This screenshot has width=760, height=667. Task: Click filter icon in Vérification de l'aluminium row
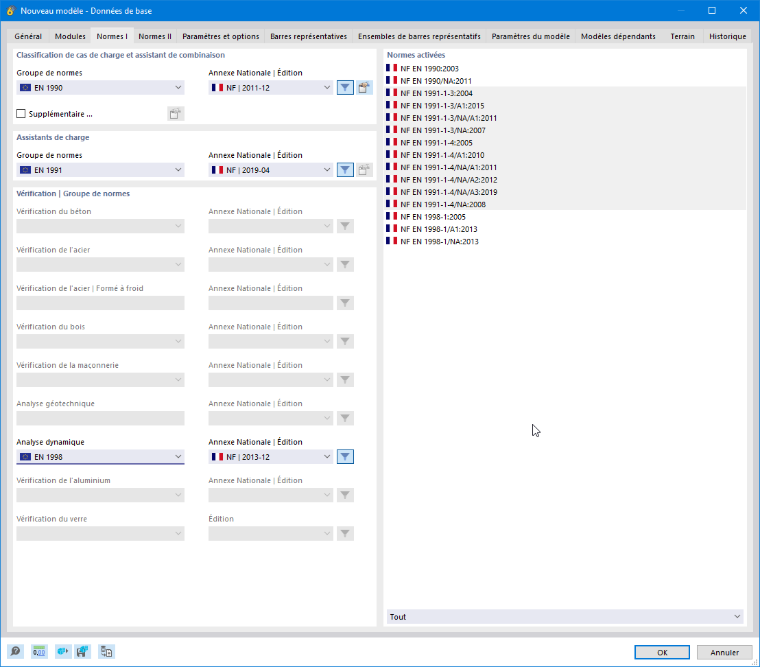tap(345, 495)
